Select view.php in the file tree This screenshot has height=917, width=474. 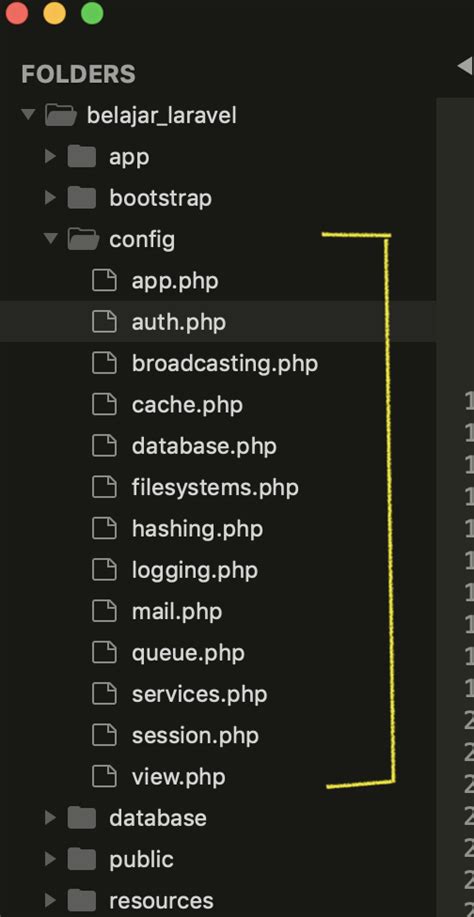178,777
